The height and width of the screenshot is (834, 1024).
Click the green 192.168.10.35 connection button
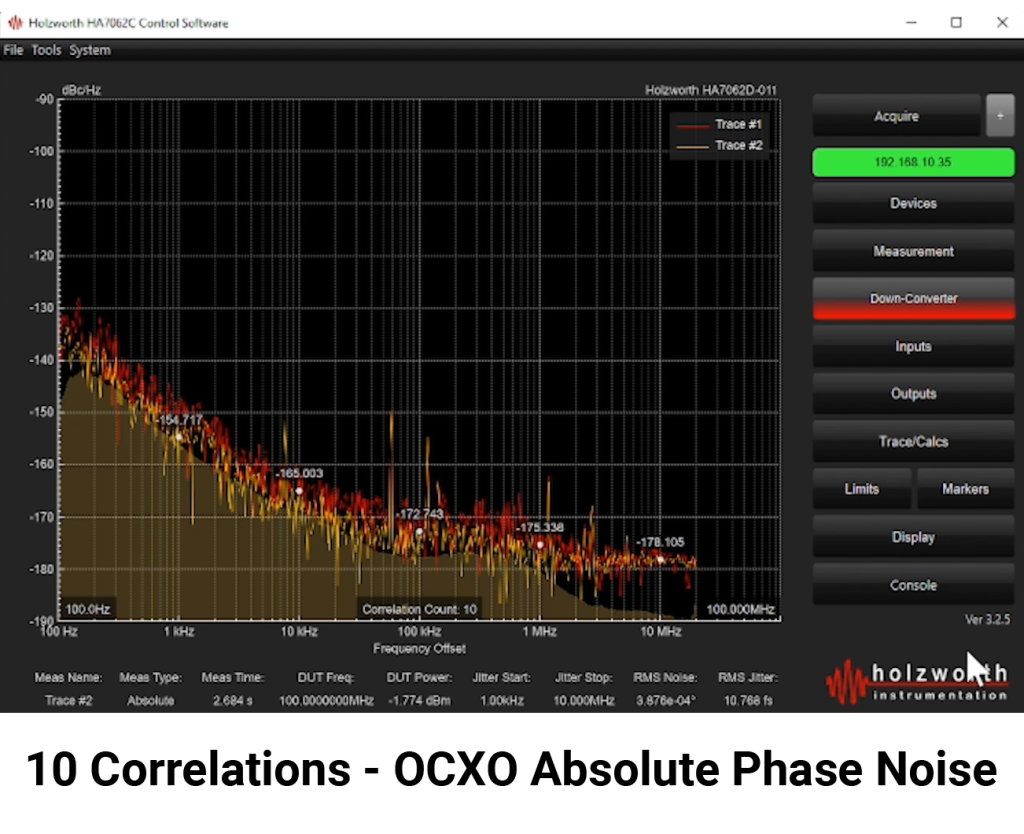point(913,162)
